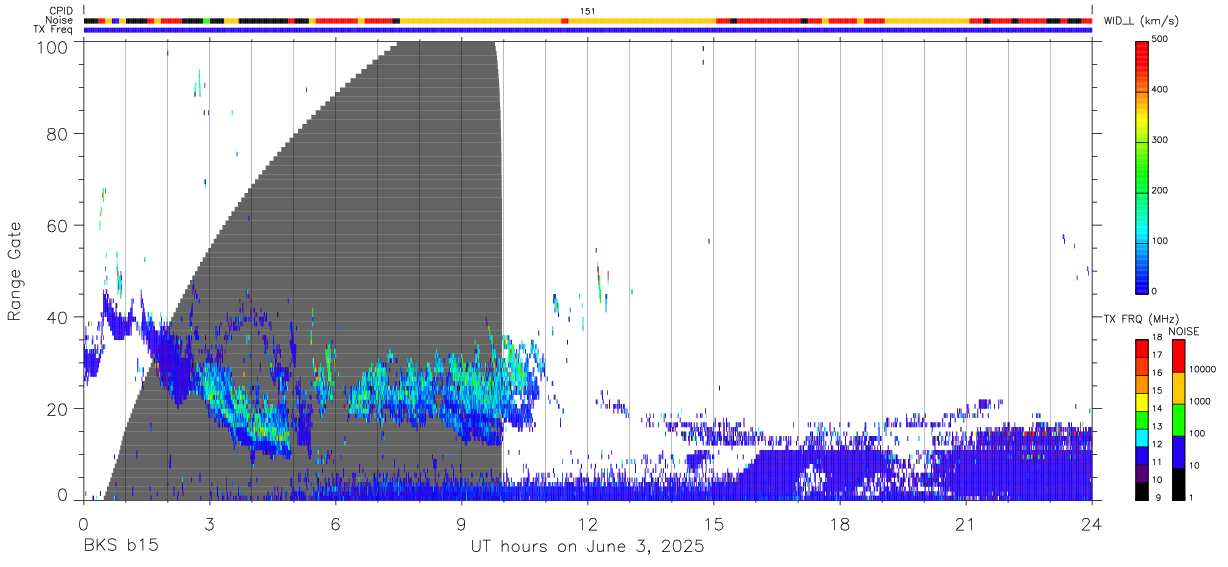
Task: Select the TX Freq row label
Action: tap(55, 29)
